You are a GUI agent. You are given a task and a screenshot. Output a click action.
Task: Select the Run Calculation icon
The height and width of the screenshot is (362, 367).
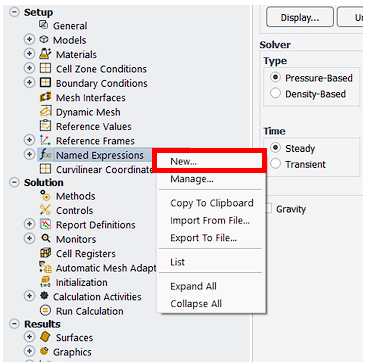pyautogui.click(x=45, y=311)
